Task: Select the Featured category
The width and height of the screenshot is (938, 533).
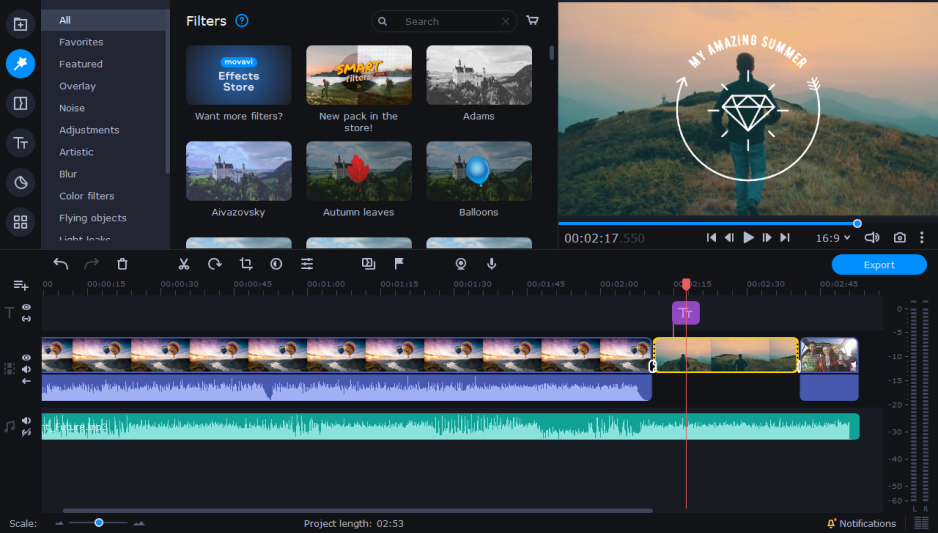Action: (81, 64)
